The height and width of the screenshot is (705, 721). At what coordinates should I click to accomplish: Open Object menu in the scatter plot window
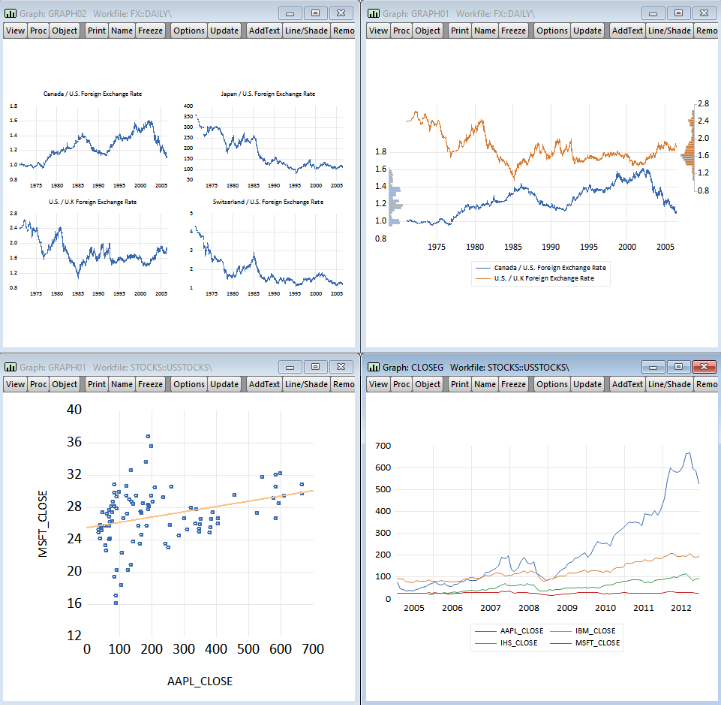coord(65,384)
